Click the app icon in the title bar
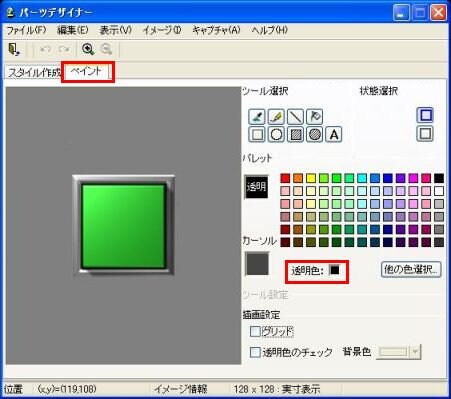 click(x=11, y=13)
